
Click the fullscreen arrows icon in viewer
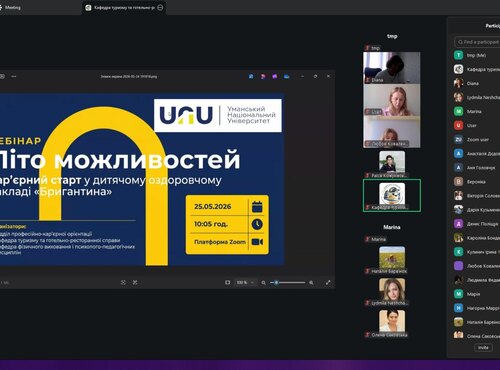click(x=328, y=282)
